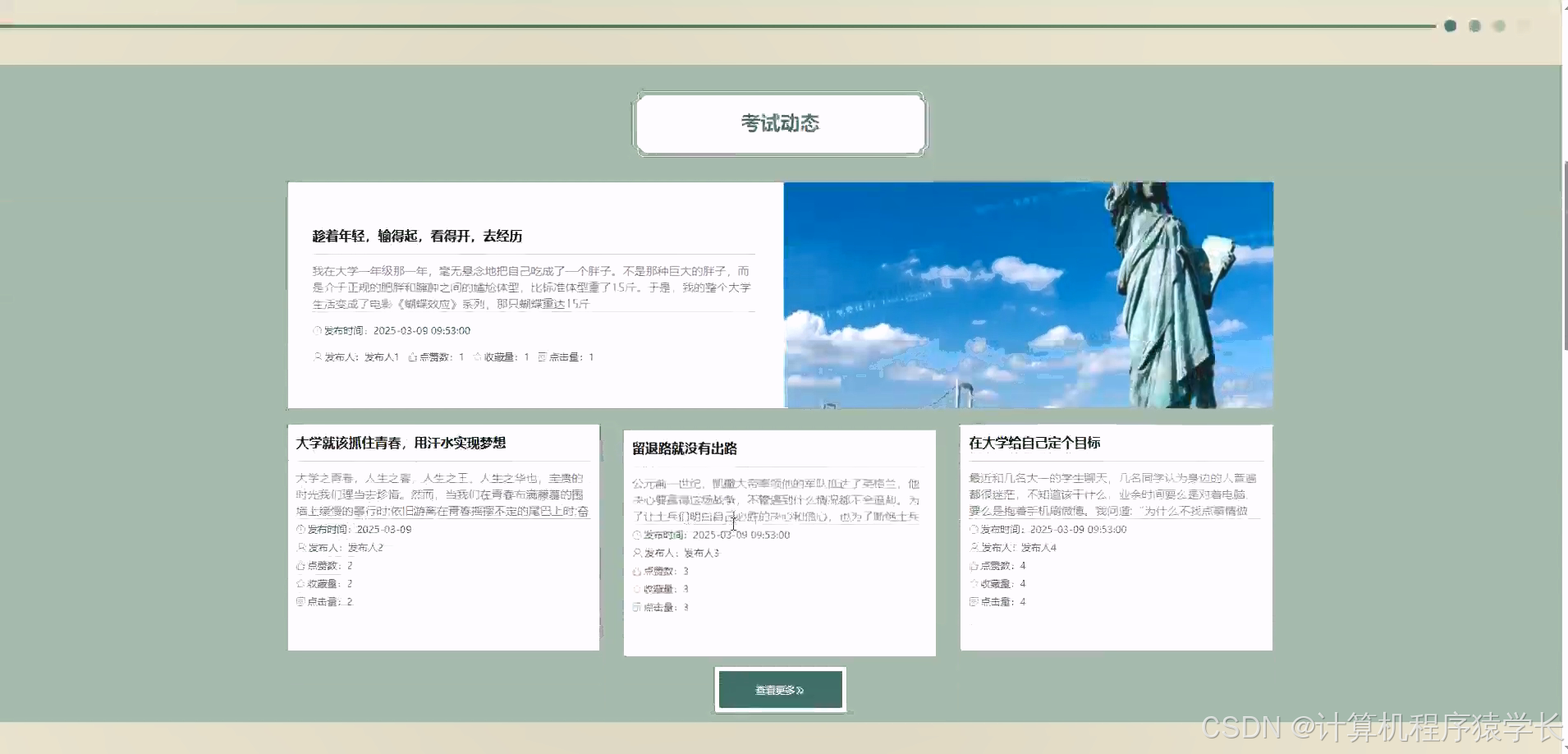
Task: Expand more news via the » chevron on 查看更多
Action: (799, 691)
